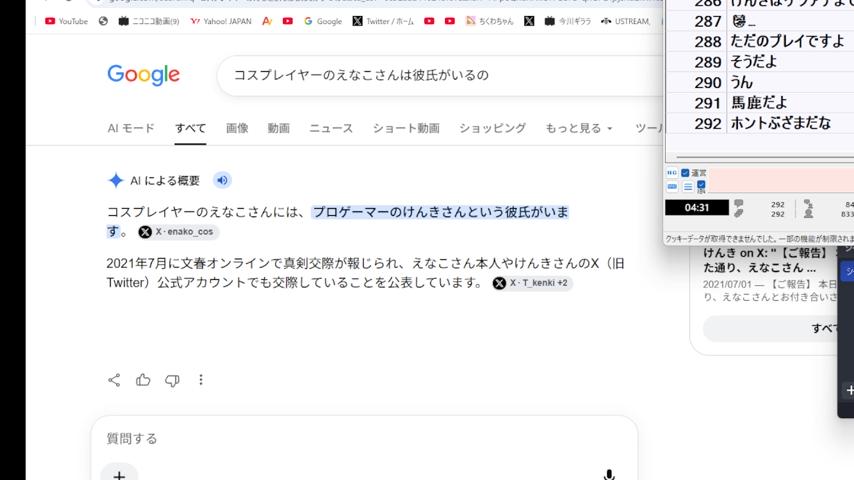The height and width of the screenshot is (480, 854).
Task: Select comment 291 馬鹿だよ
Action: [760, 103]
